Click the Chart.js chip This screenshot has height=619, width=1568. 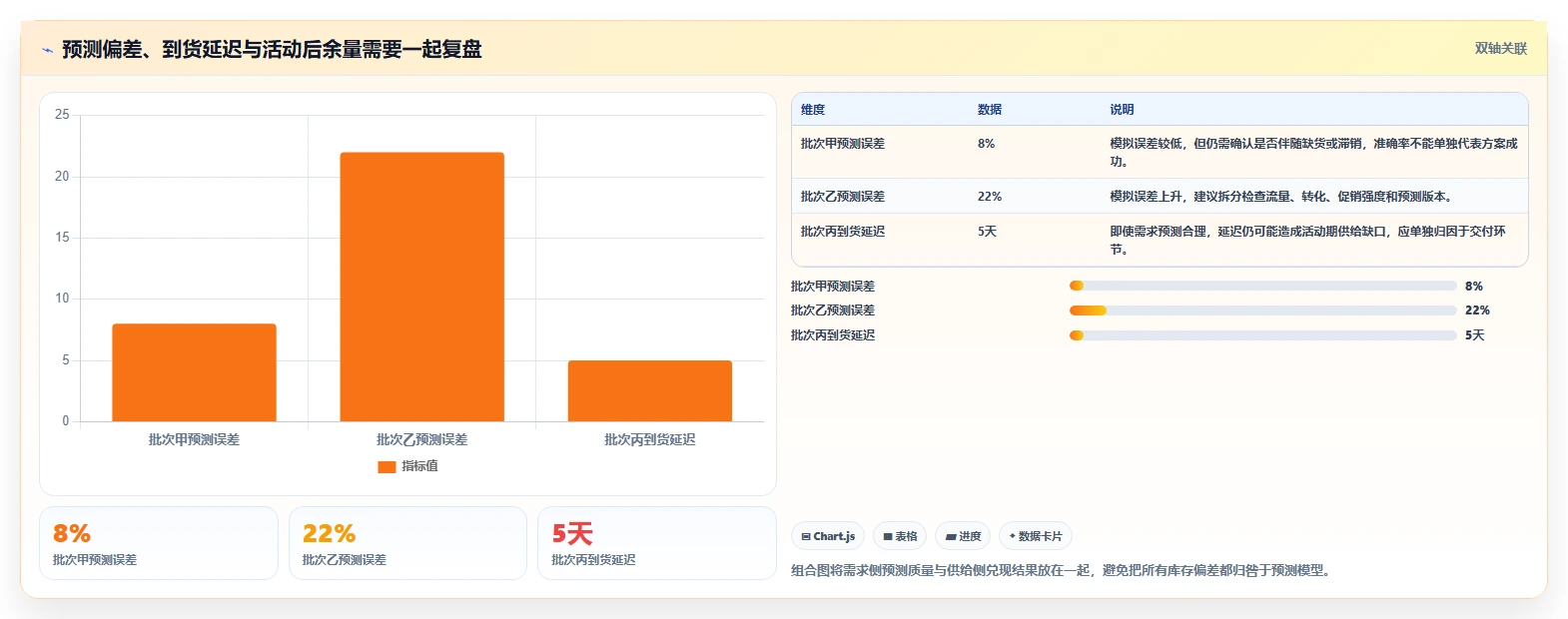point(829,536)
